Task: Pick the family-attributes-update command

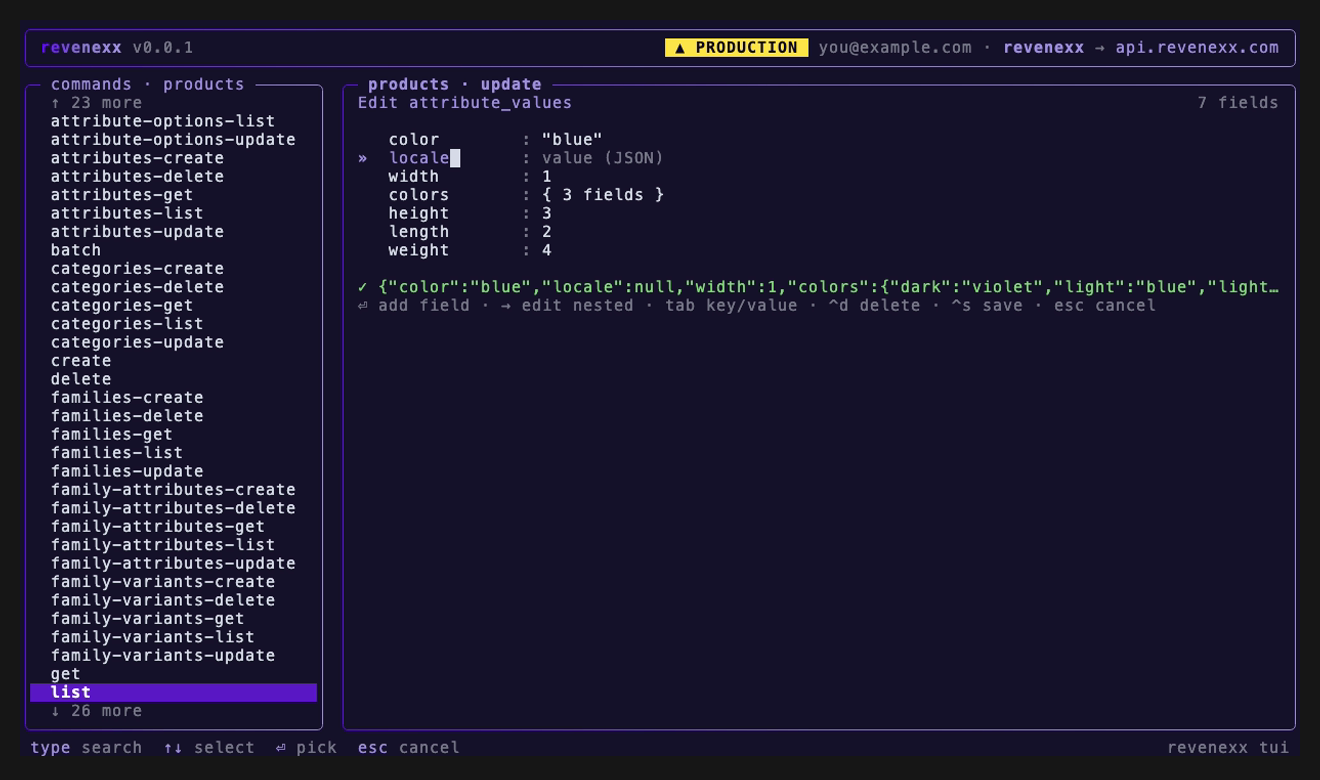Action: pyautogui.click(x=173, y=563)
